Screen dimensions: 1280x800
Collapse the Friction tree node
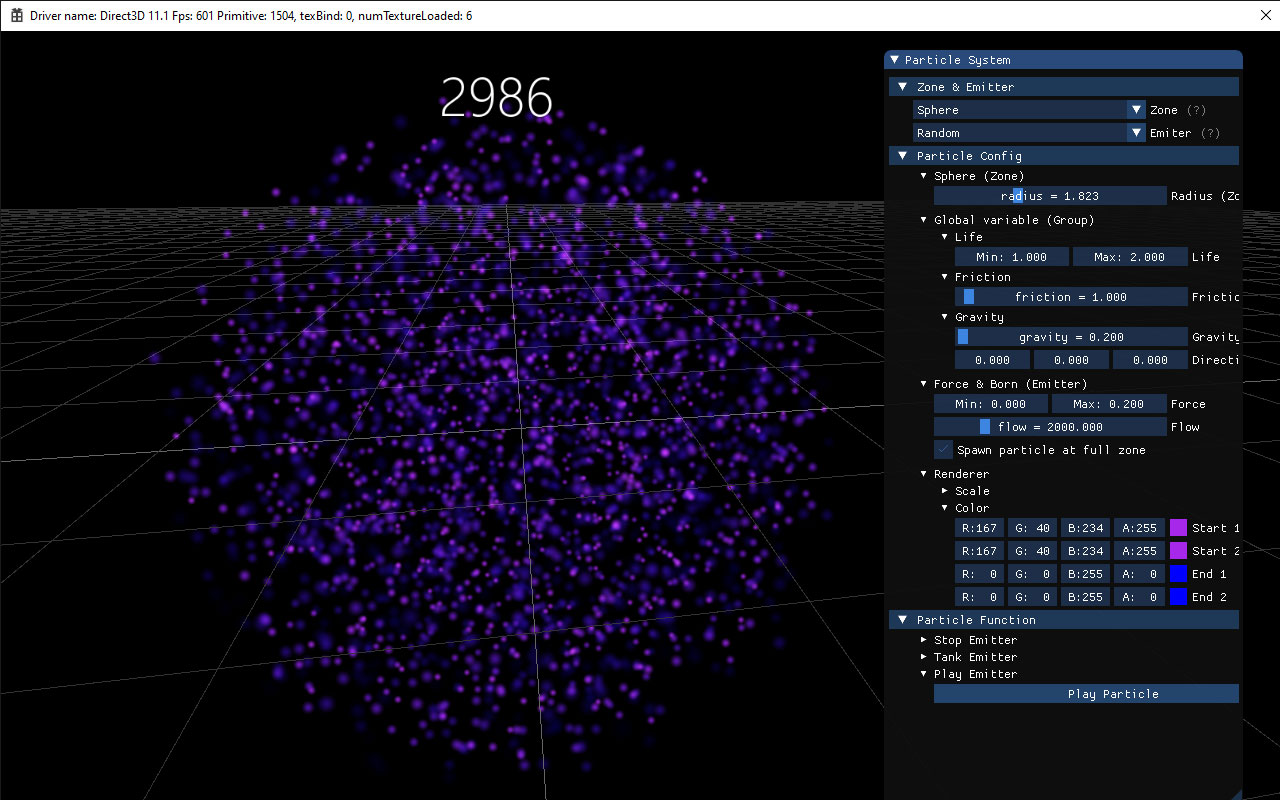(945, 277)
